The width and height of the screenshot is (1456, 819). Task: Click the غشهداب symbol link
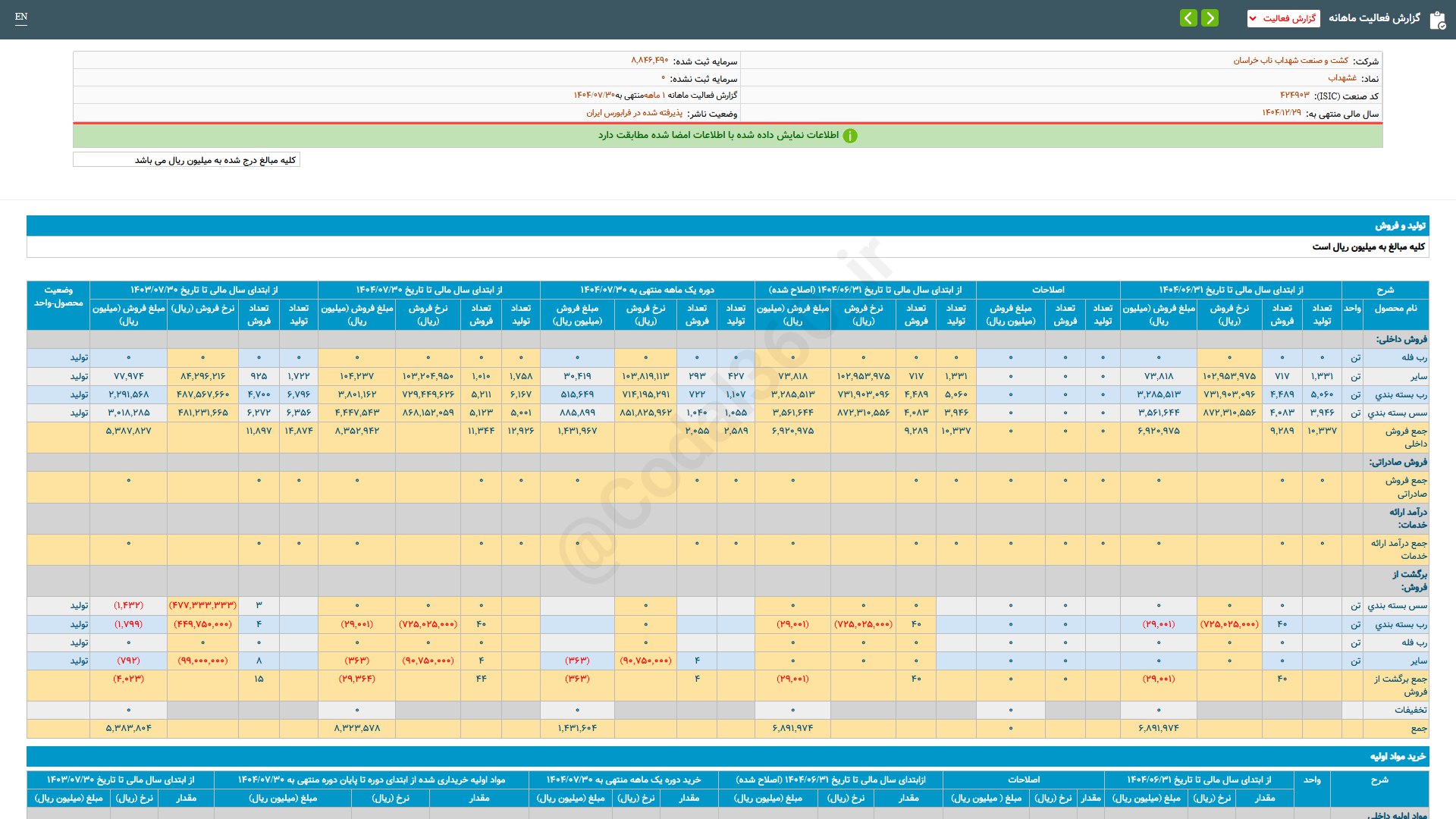click(x=1341, y=78)
